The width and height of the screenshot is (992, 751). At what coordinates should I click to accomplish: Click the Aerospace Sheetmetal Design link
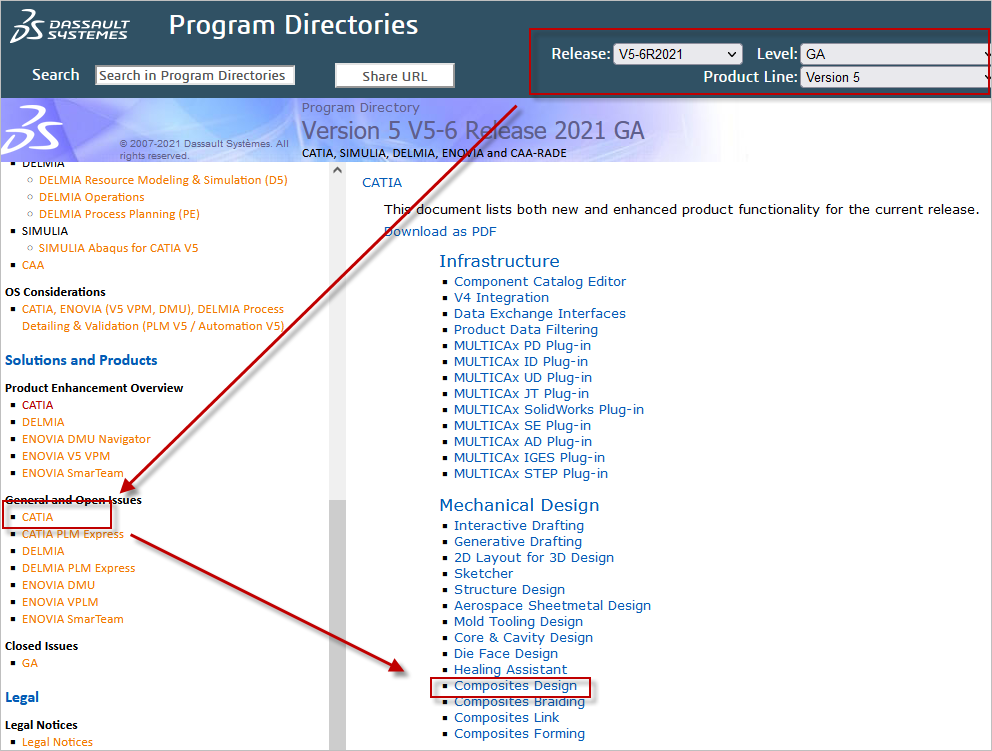coord(552,606)
